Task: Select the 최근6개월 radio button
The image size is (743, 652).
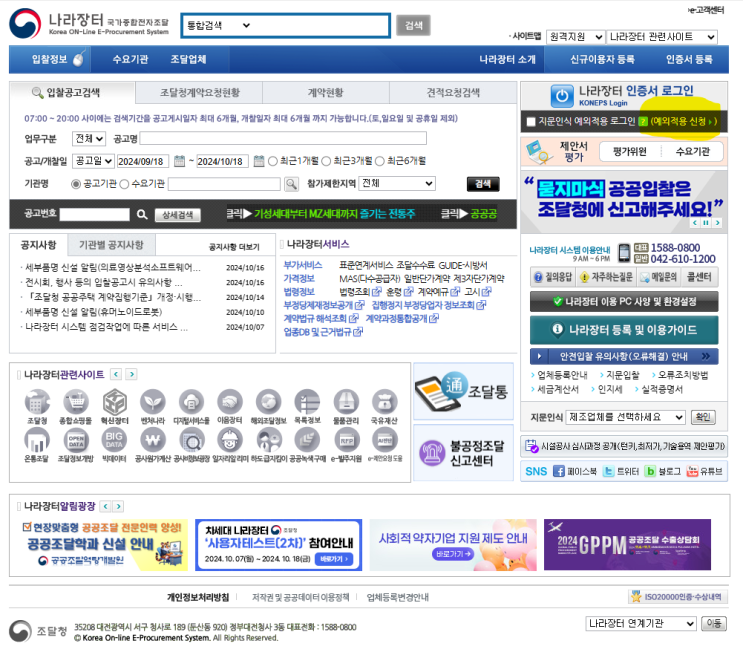Action: pyautogui.click(x=380, y=161)
